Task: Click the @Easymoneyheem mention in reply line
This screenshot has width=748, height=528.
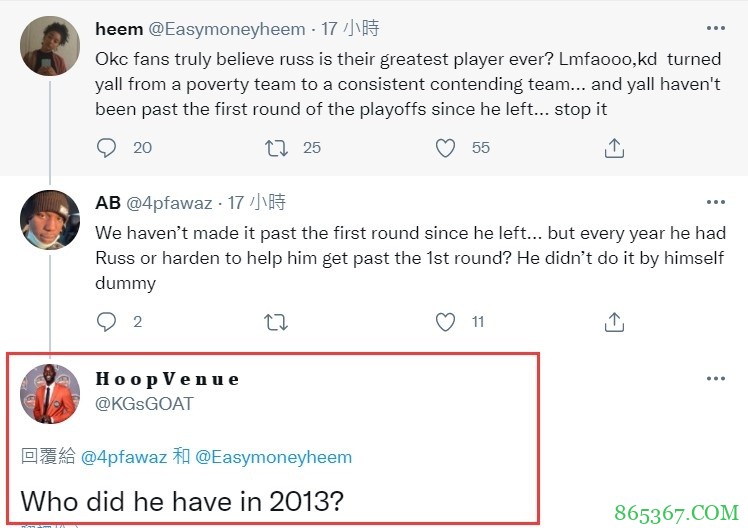Action: [x=273, y=457]
